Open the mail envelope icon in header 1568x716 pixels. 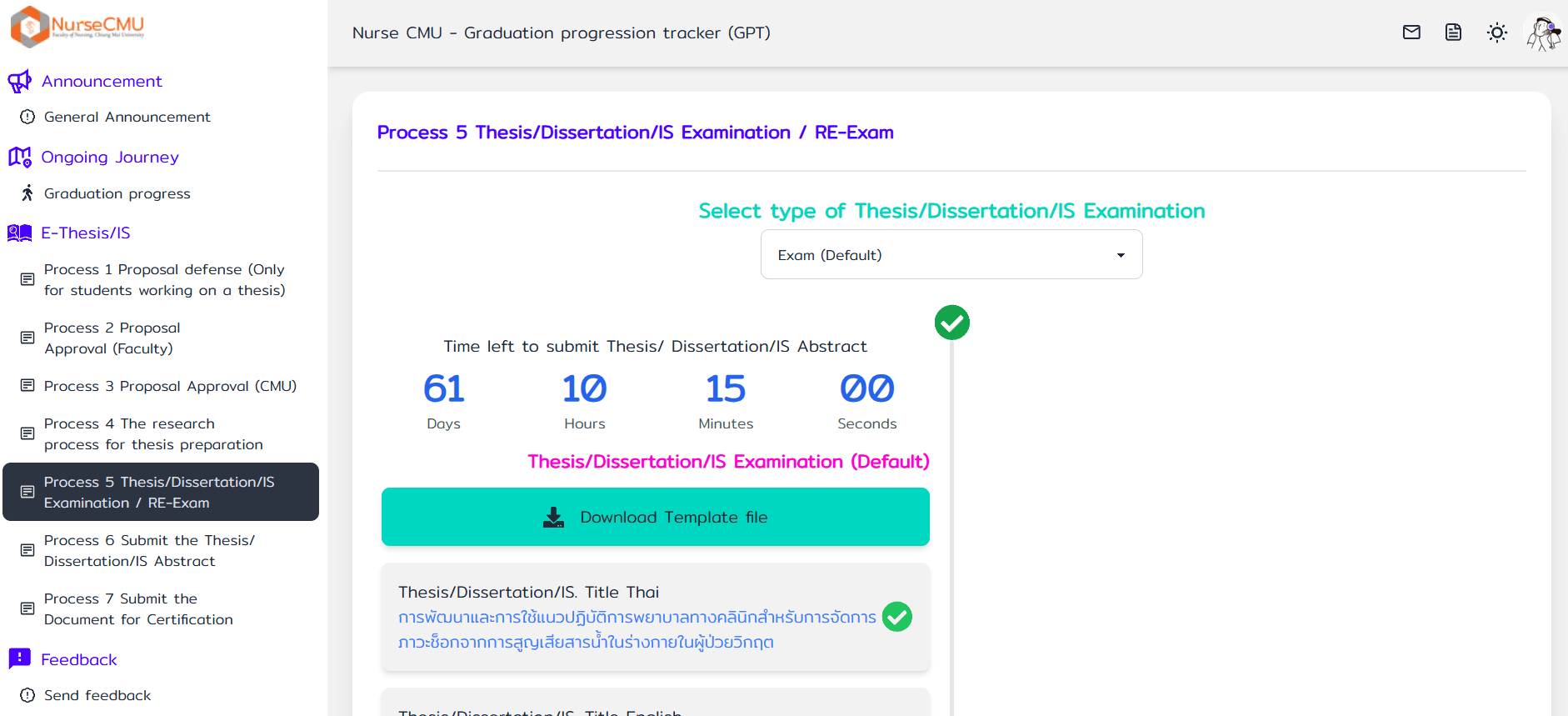(x=1411, y=33)
